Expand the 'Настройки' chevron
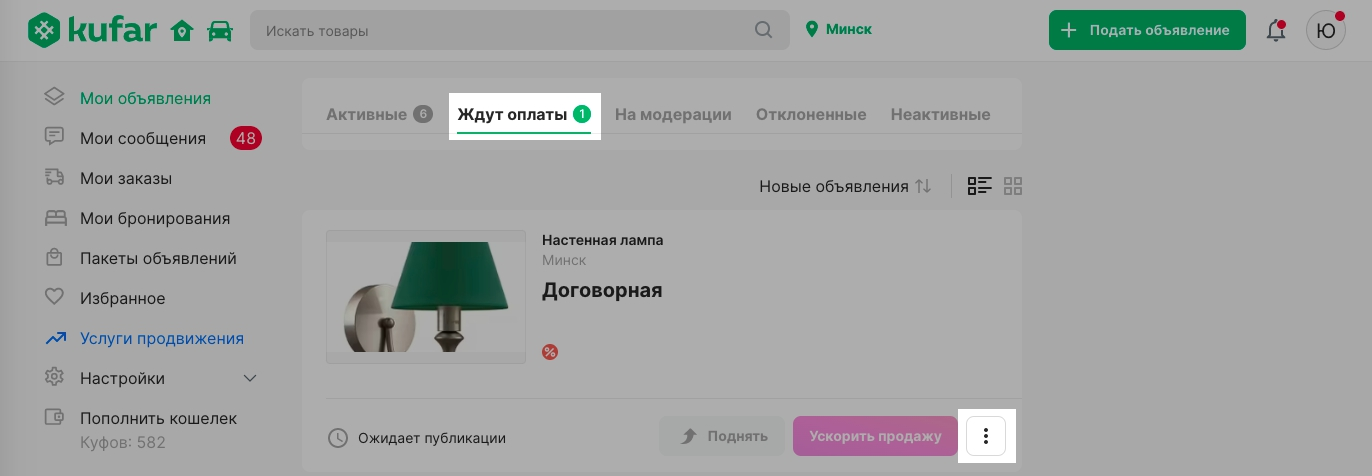1372x476 pixels. (250, 378)
